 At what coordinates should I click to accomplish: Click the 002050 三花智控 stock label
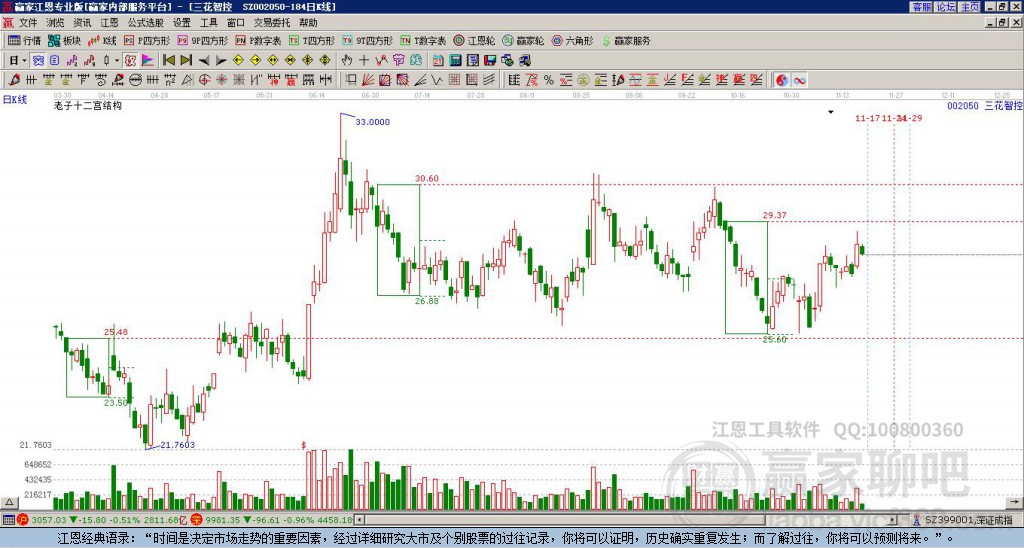(985, 105)
